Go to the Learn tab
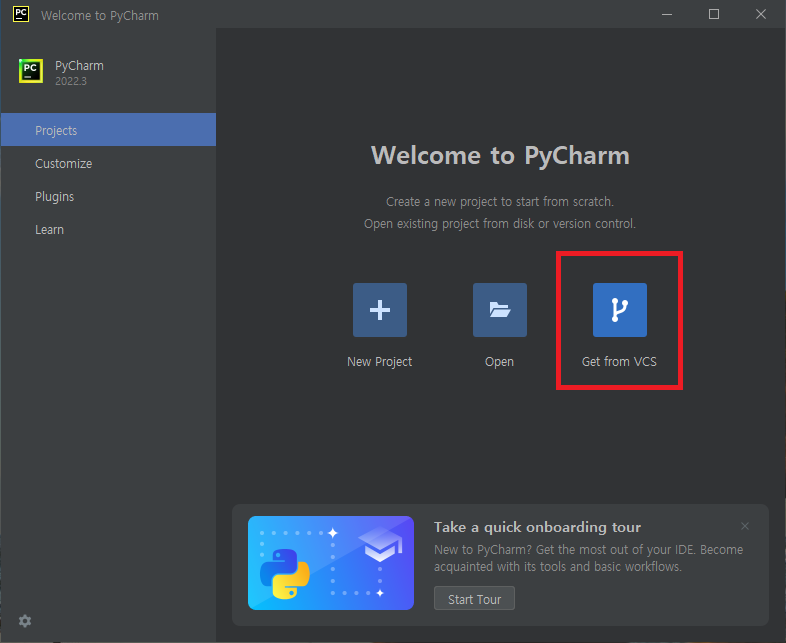This screenshot has width=786, height=643. (108, 230)
